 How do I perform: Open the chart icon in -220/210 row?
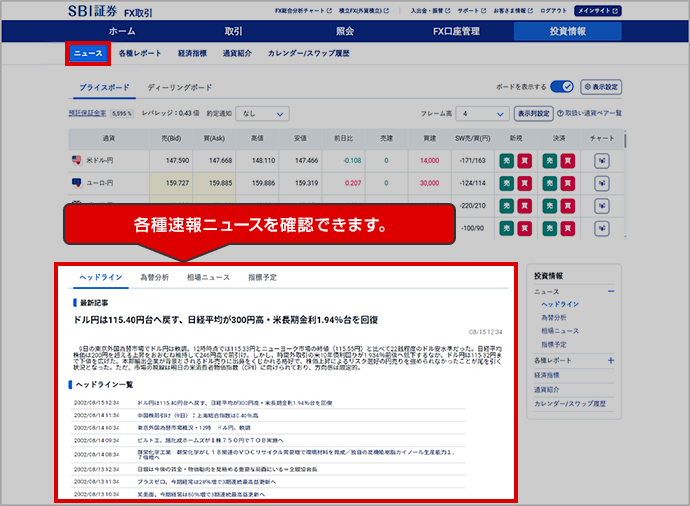pos(602,206)
